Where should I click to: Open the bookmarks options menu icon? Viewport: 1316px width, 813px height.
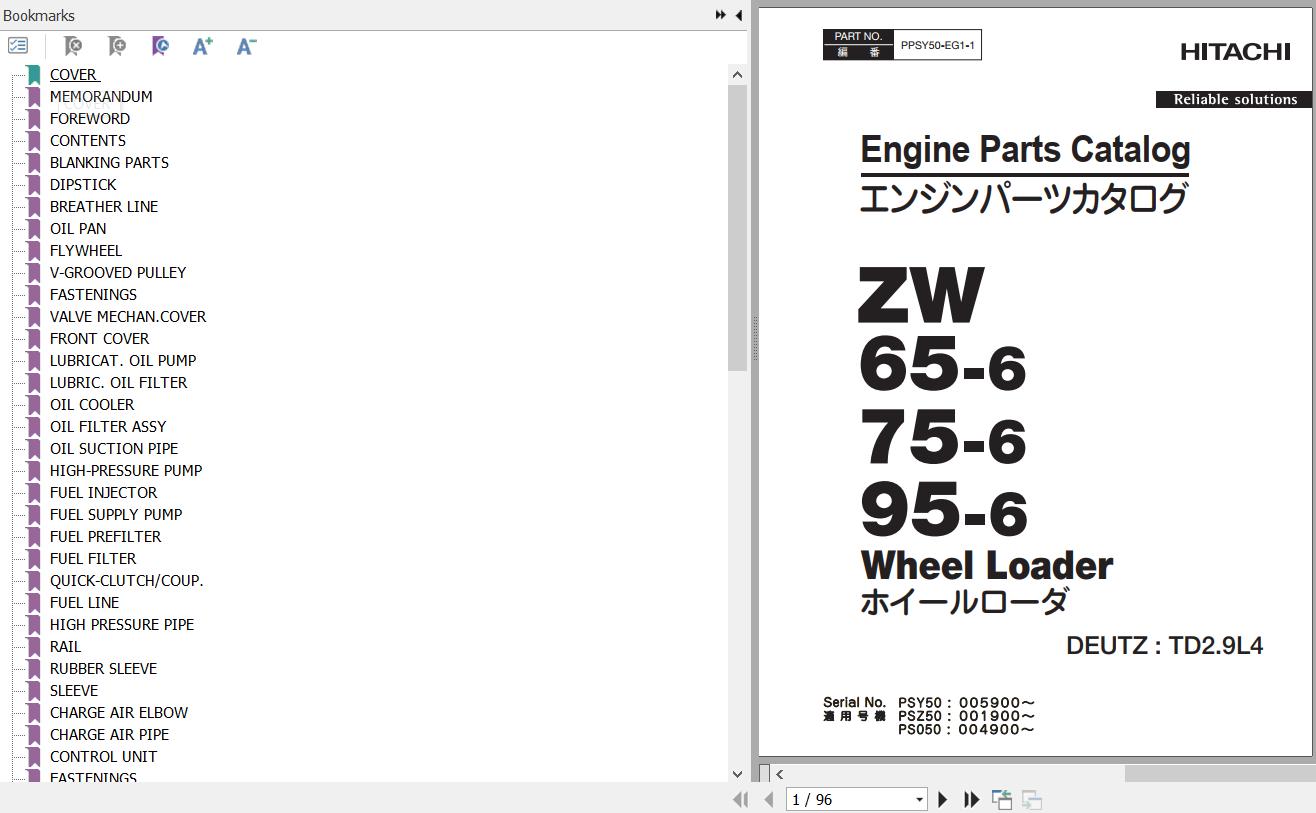[x=18, y=46]
